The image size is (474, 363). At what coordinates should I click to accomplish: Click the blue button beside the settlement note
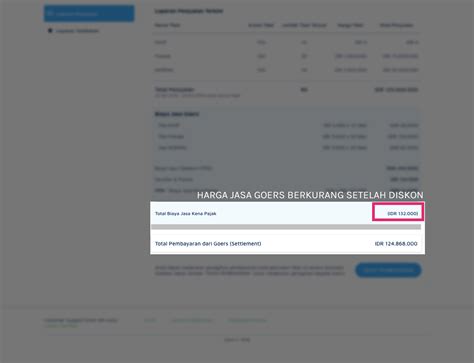pos(388,270)
